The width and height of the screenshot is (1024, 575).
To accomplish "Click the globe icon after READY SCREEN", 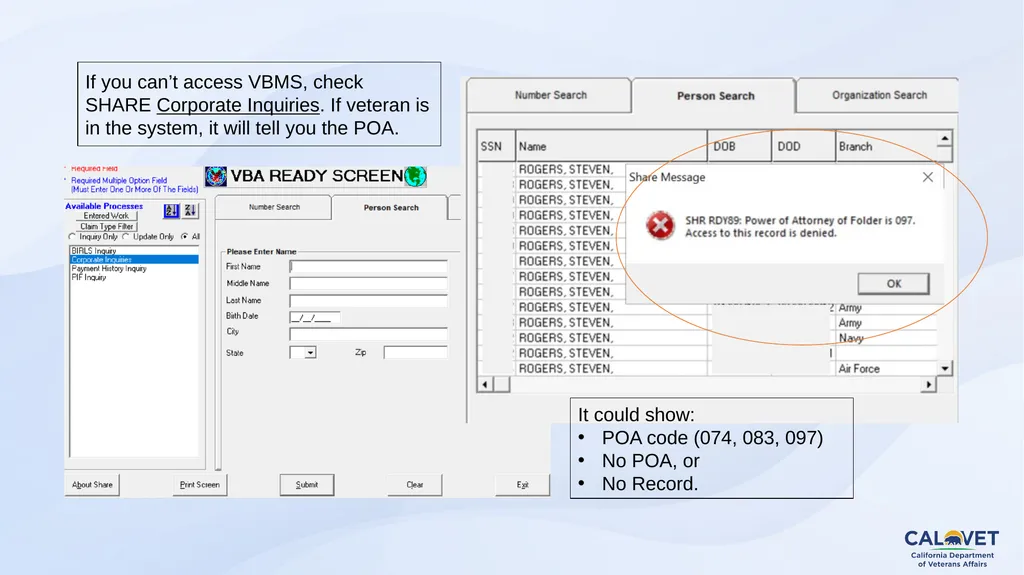I will point(415,176).
